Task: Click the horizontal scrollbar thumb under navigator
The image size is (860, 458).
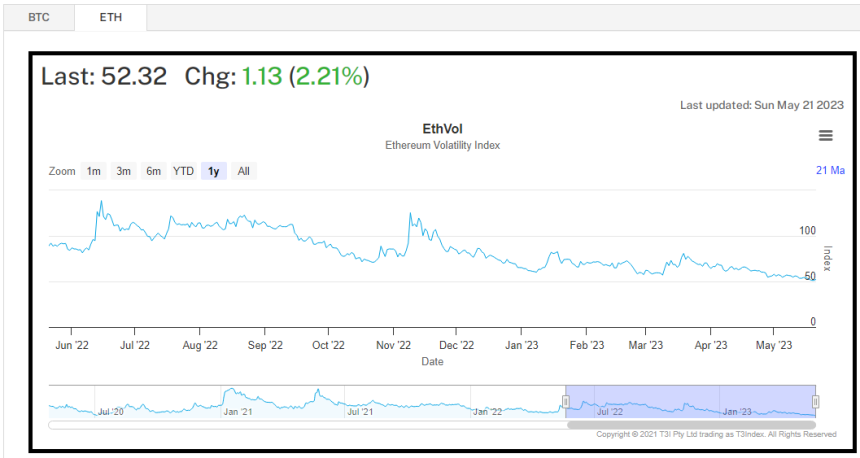Action: tap(691, 425)
